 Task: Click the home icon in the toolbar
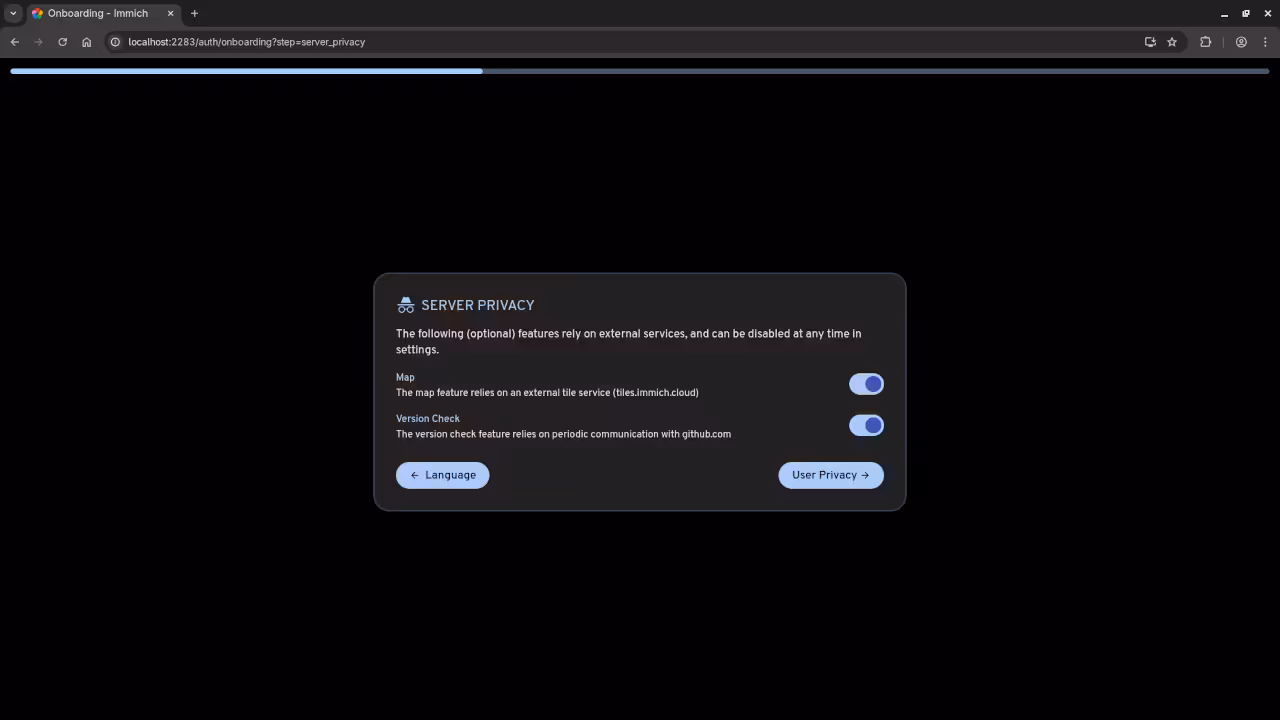click(86, 42)
